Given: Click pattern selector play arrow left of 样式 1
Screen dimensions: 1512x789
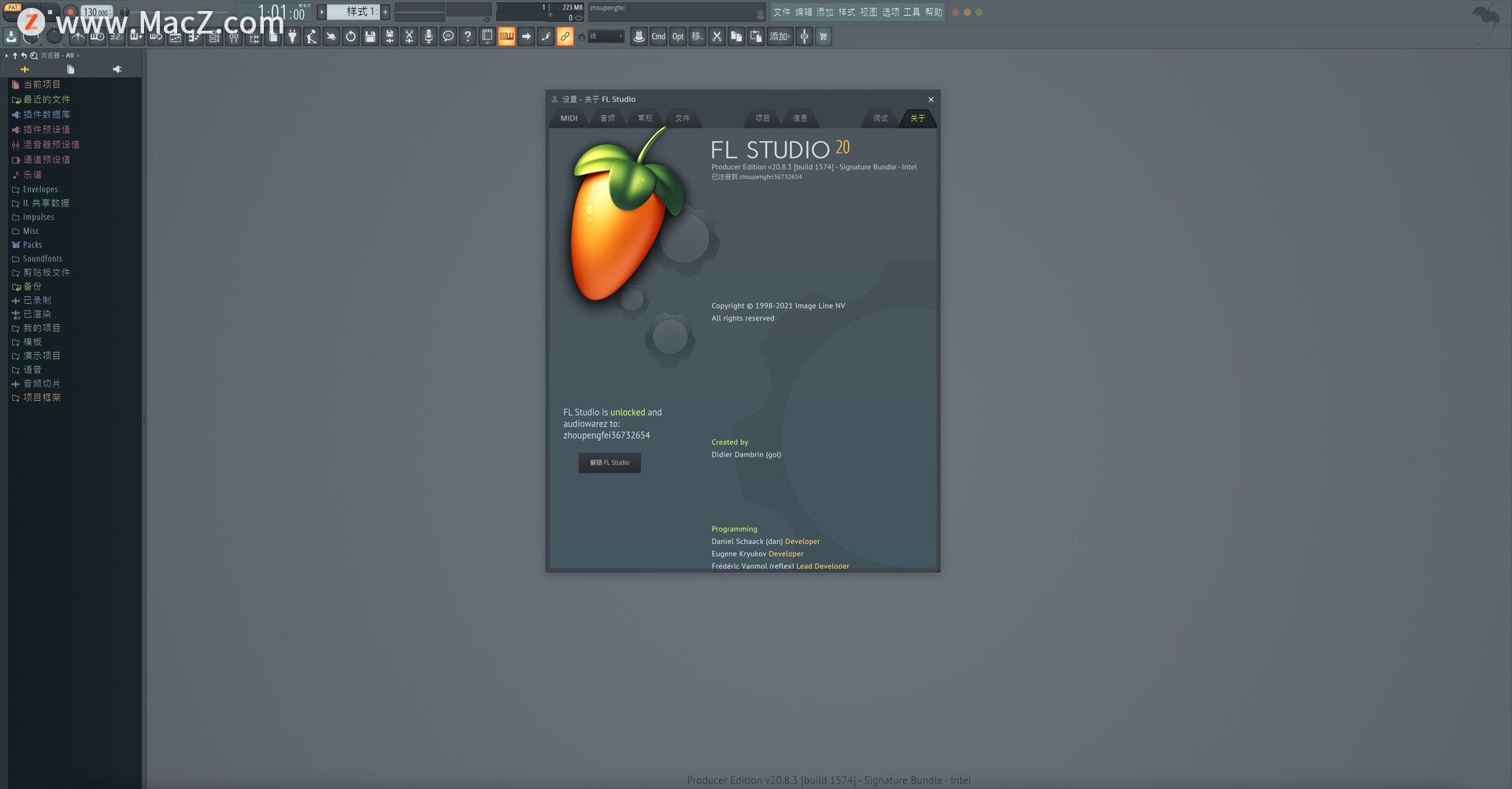Looking at the screenshot, I should [321, 12].
